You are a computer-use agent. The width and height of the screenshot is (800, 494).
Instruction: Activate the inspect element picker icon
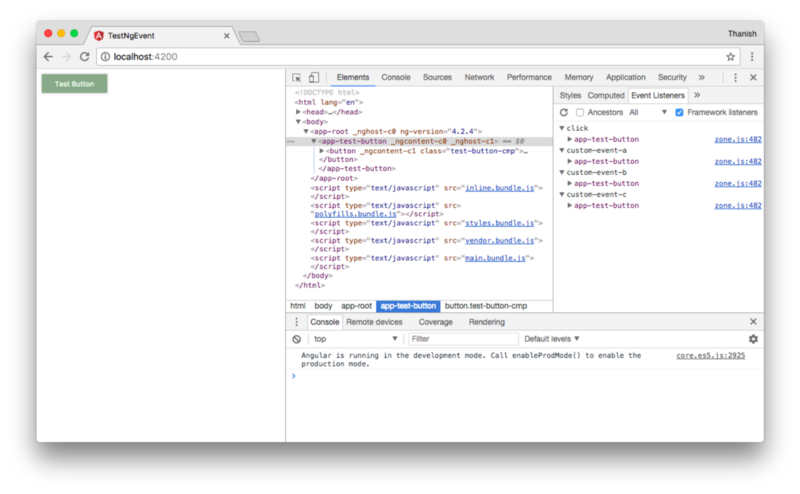297,77
